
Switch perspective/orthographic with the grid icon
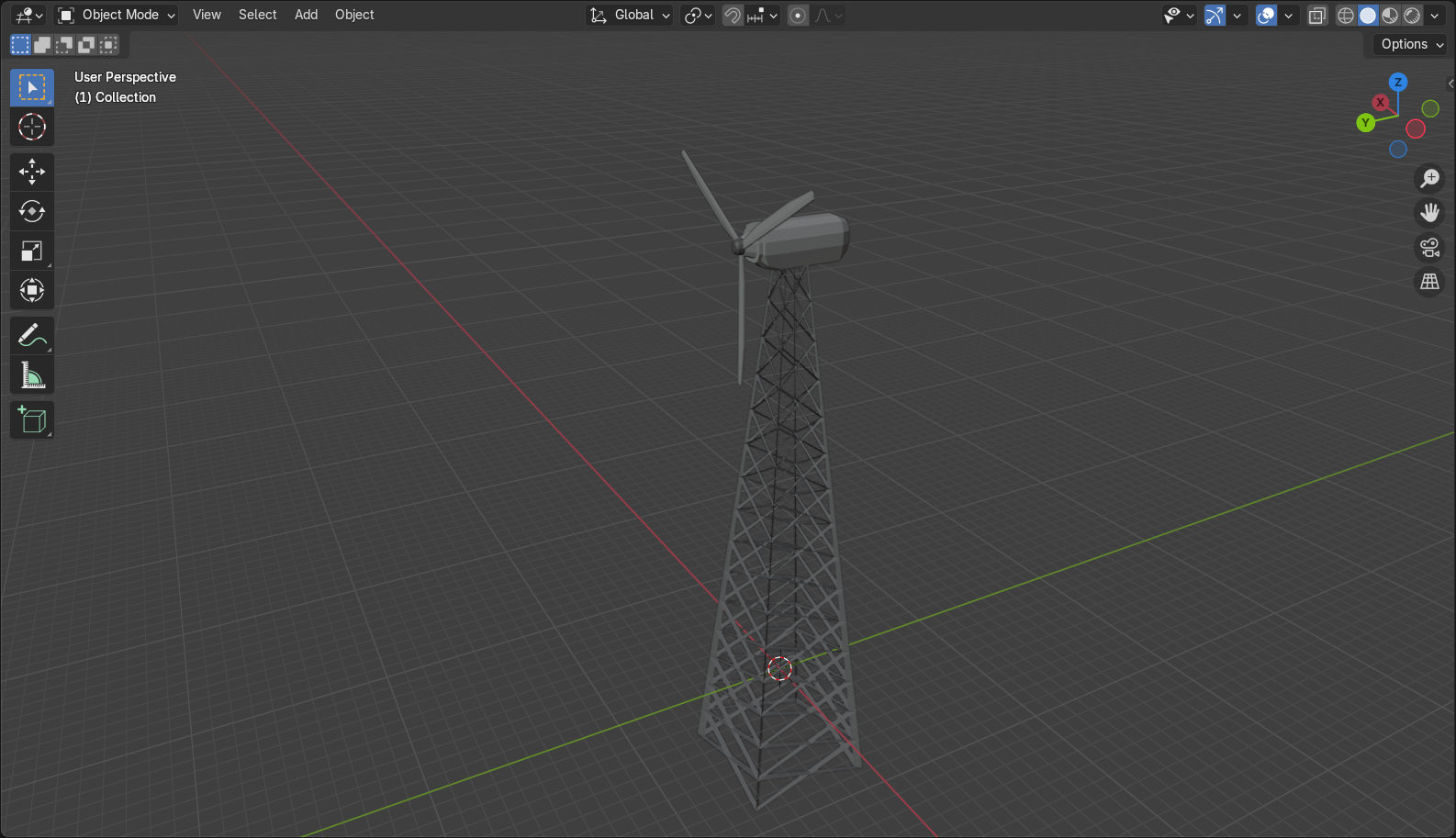(1429, 283)
